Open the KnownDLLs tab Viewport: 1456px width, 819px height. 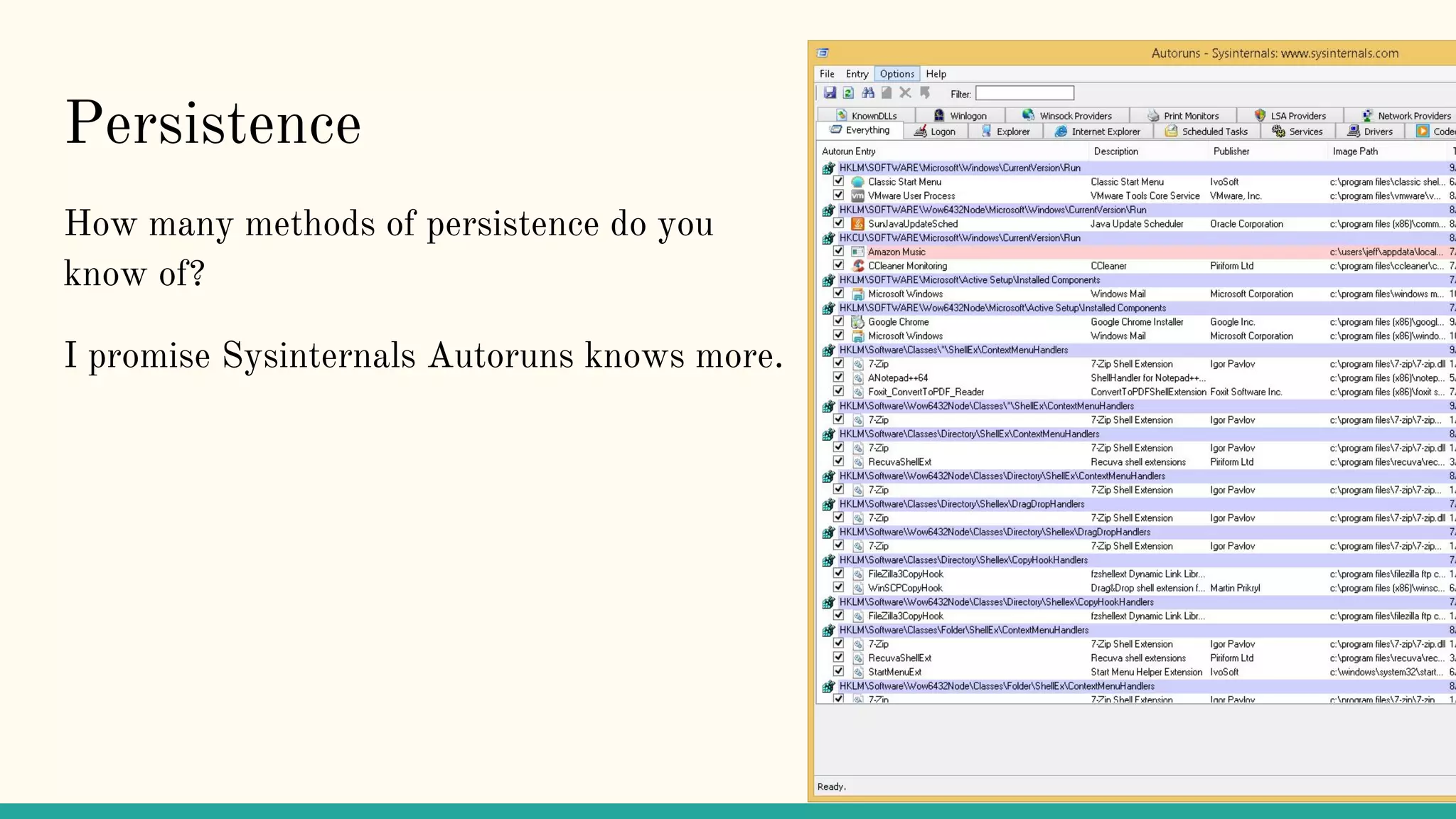coord(866,116)
